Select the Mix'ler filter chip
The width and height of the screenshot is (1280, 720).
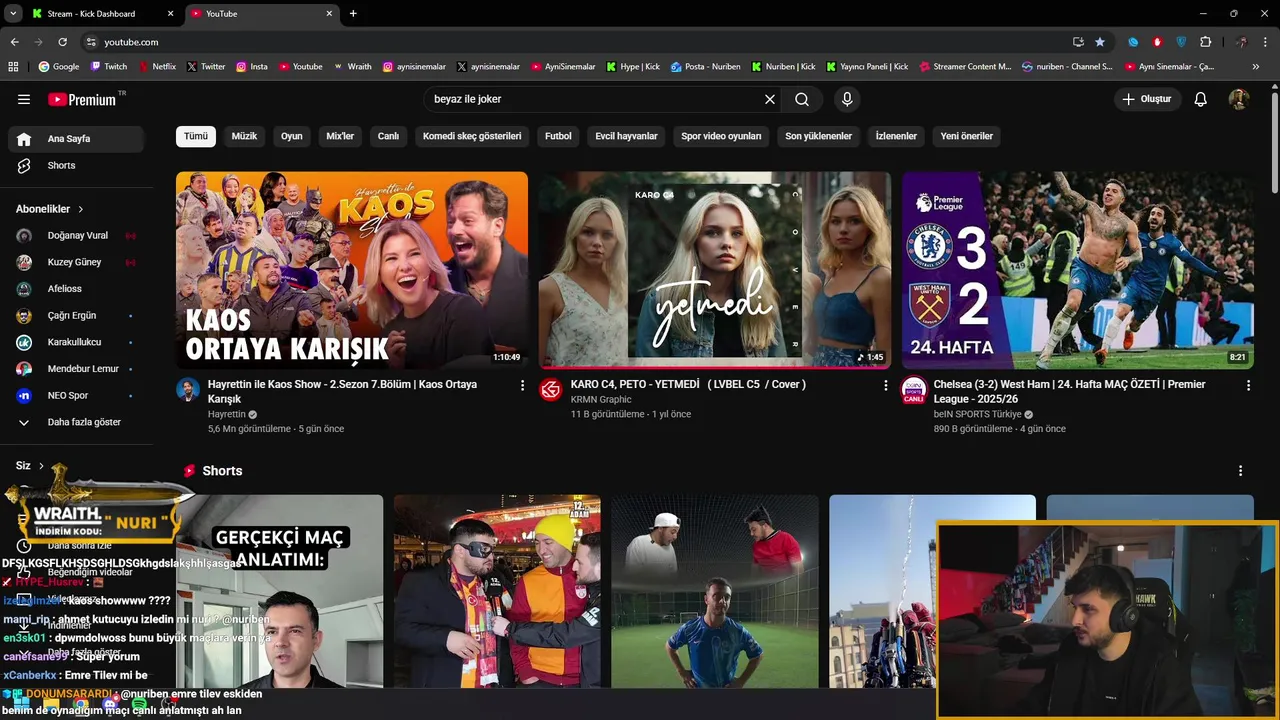click(340, 136)
